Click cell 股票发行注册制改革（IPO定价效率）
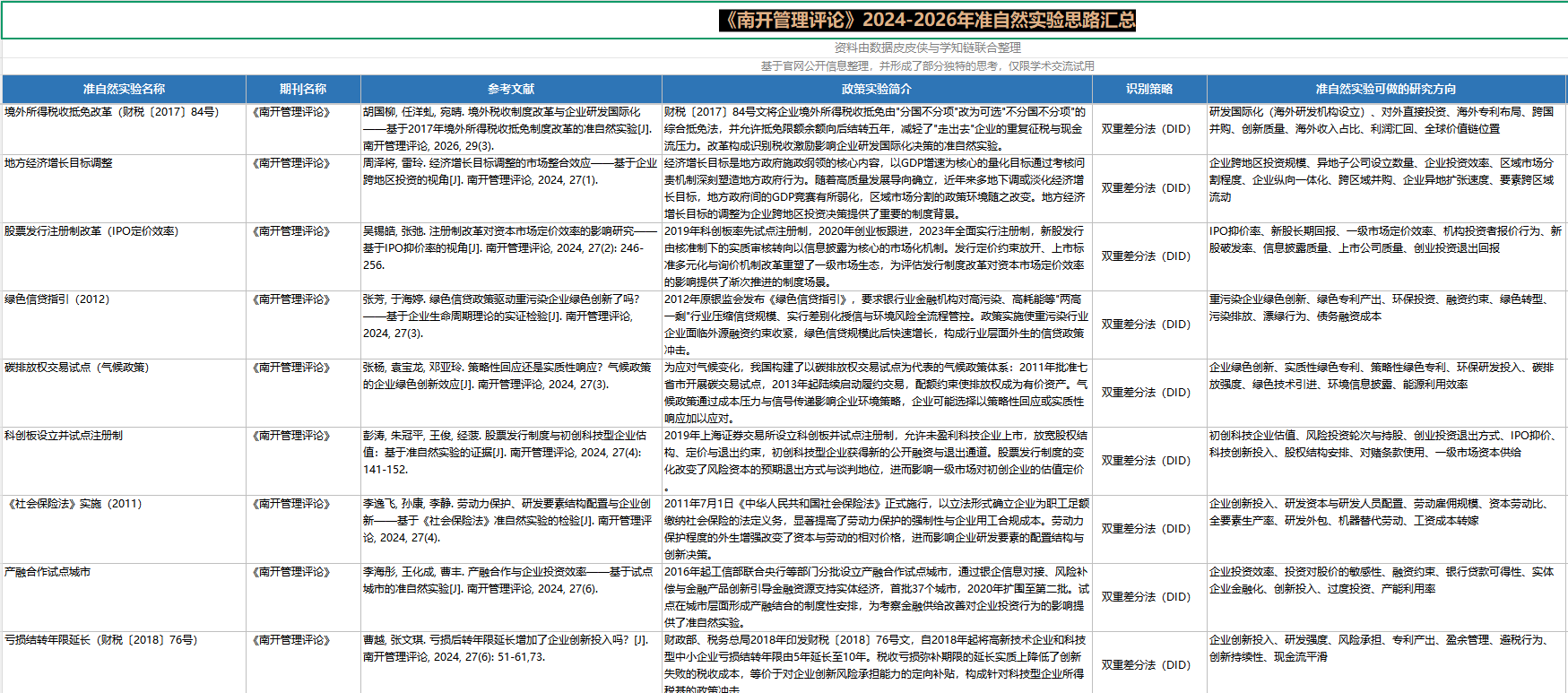The height and width of the screenshot is (693, 1568). 124,256
